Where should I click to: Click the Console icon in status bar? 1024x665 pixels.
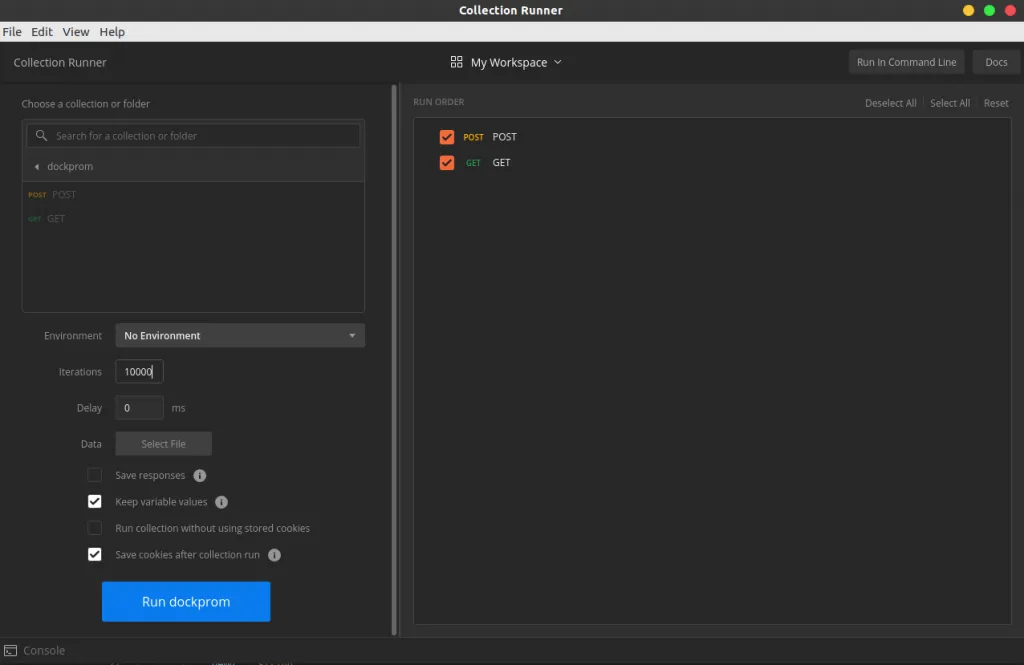[10, 650]
